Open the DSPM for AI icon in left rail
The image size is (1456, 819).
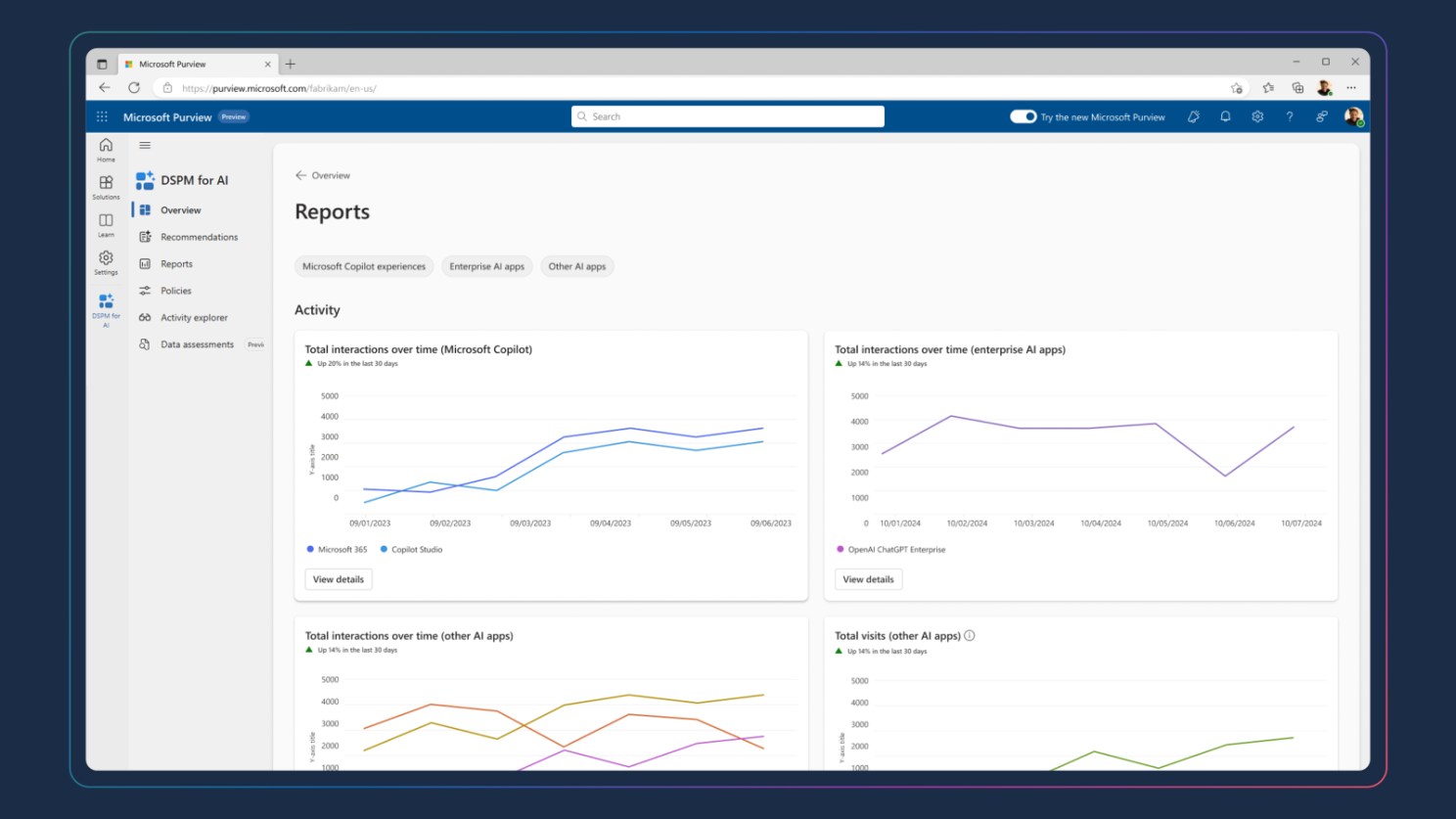(106, 308)
